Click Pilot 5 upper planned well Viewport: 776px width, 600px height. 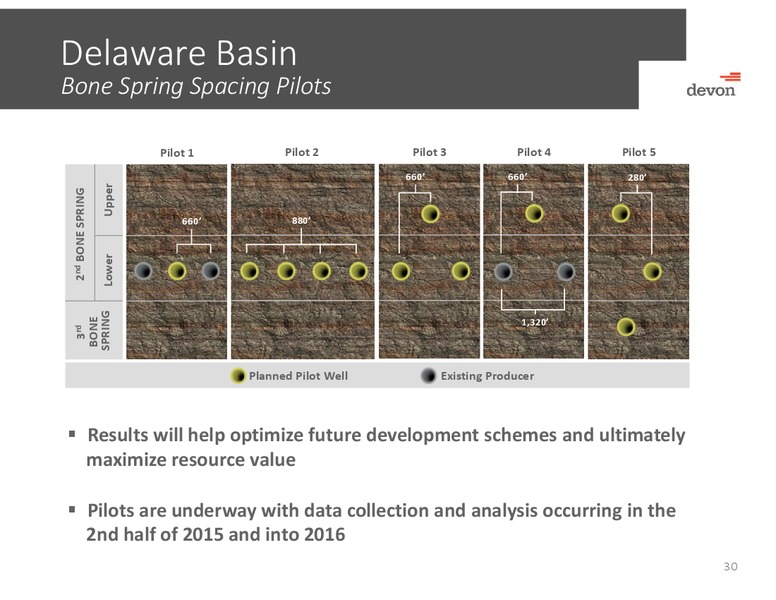point(621,214)
